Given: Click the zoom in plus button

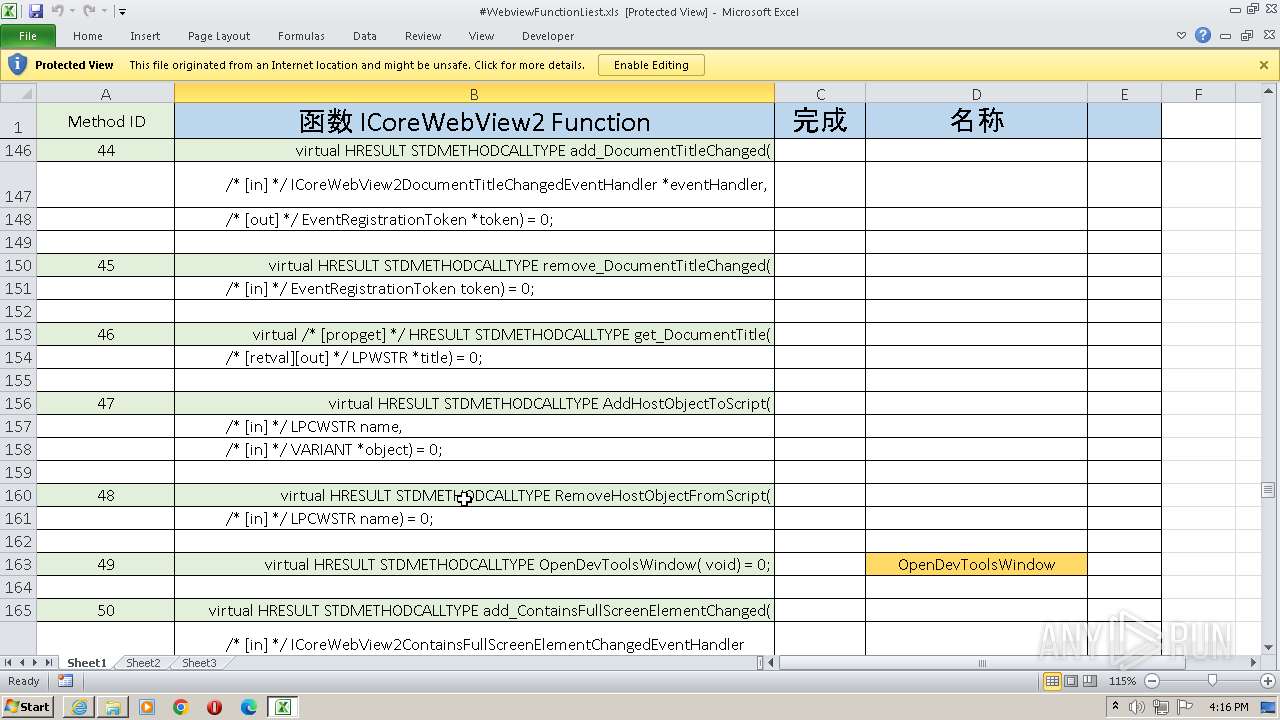Looking at the screenshot, I should (1267, 681).
